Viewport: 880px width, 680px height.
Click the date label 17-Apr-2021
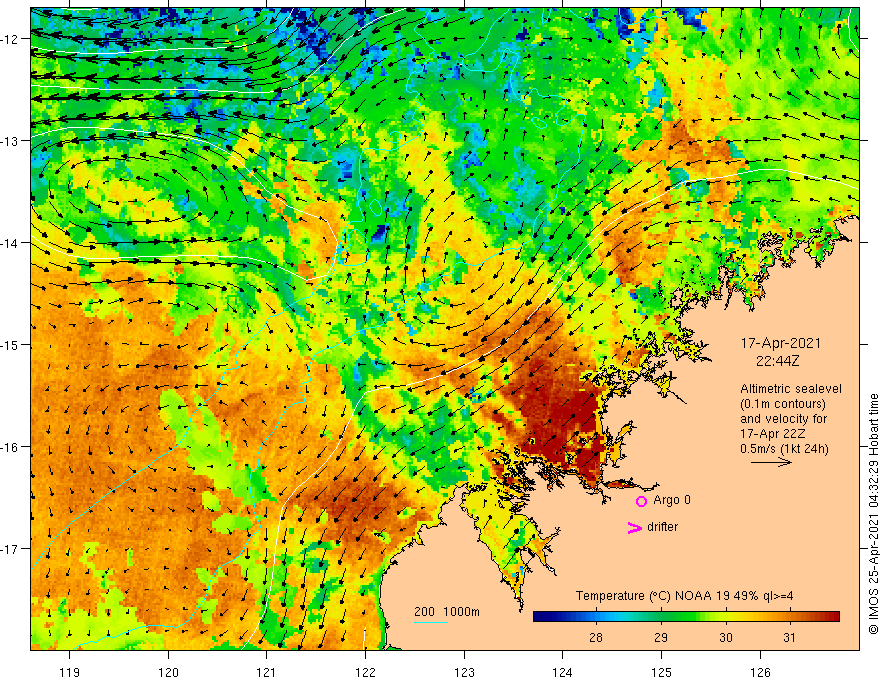point(780,343)
